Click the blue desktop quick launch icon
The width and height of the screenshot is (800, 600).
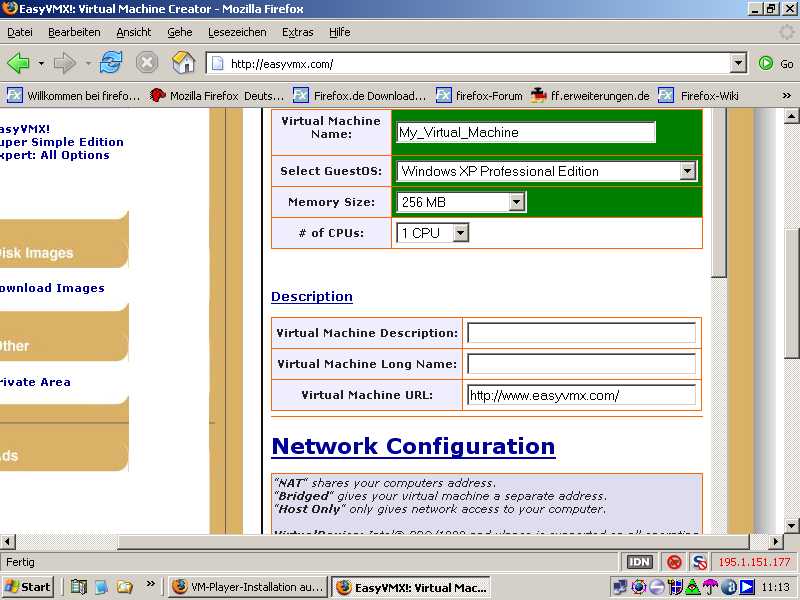tap(102, 587)
